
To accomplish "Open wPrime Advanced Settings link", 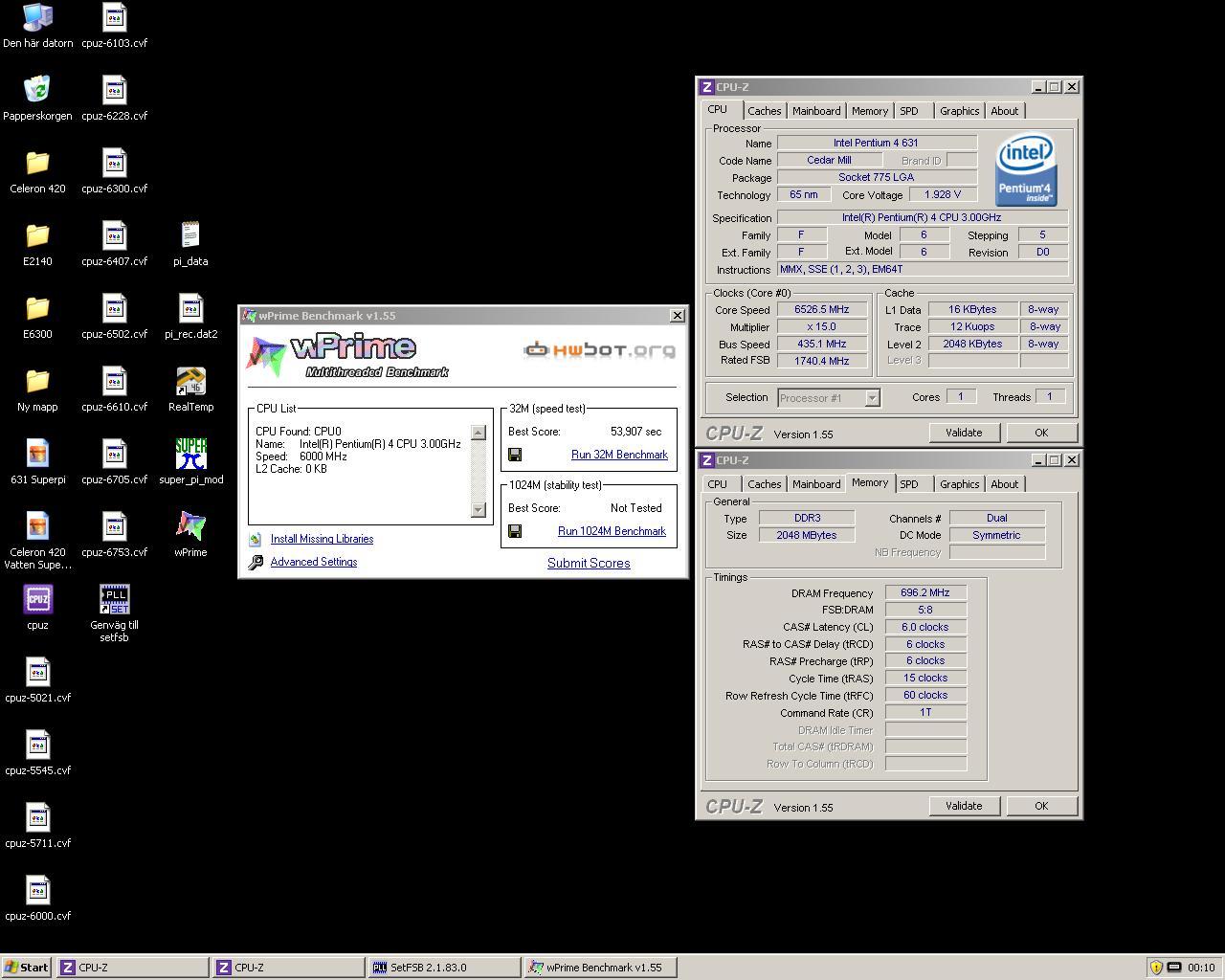I will point(314,562).
